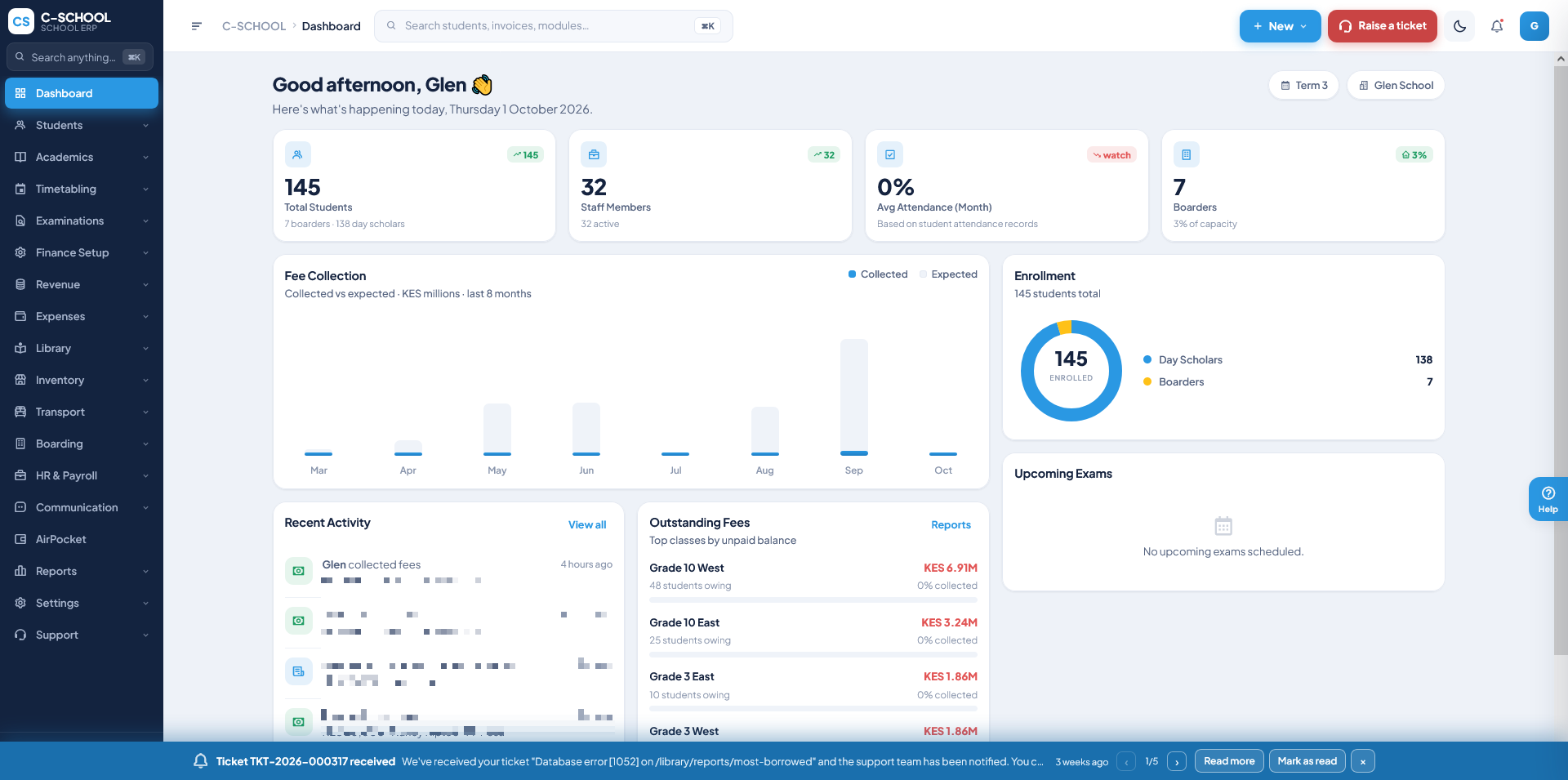This screenshot has width=1568, height=780.
Task: Open user avatar G menu
Action: coord(1534,26)
